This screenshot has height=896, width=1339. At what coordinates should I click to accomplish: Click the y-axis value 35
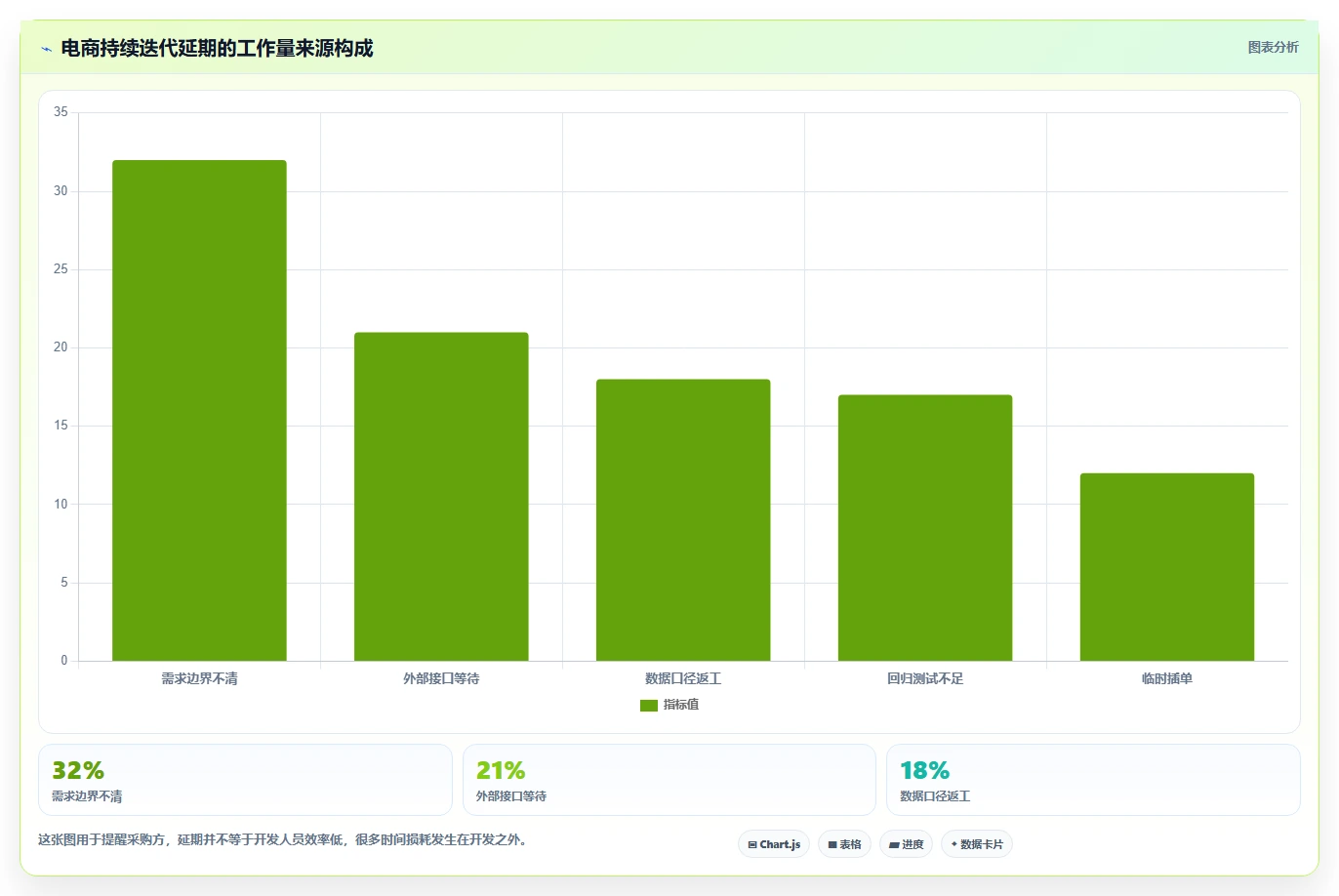61,112
